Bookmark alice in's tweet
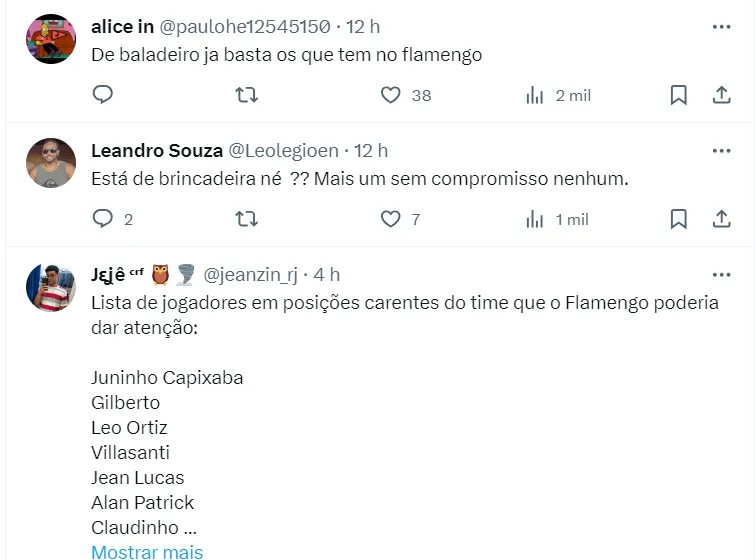This screenshot has width=755, height=560. 678,95
